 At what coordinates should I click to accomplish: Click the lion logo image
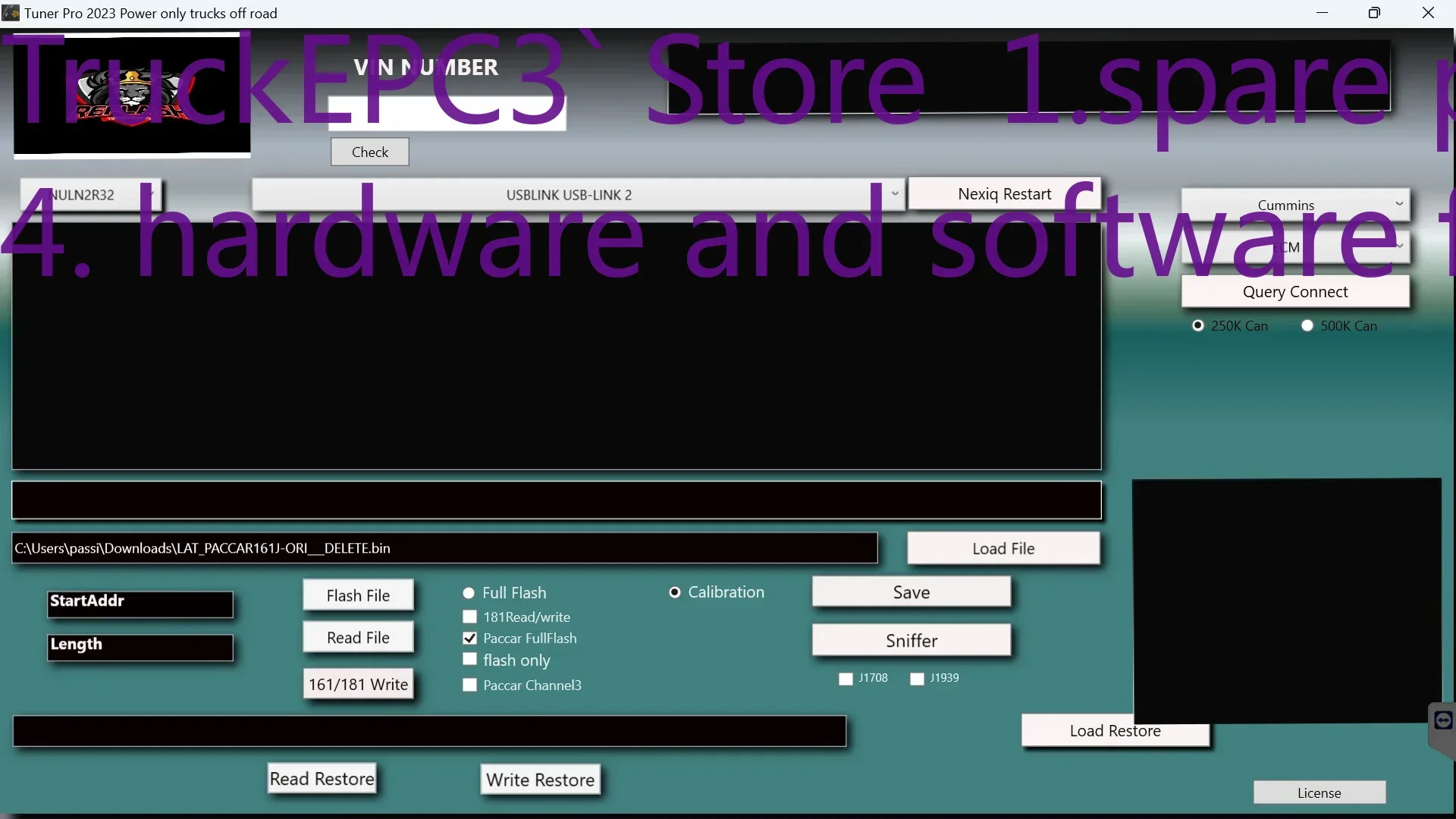coord(132,94)
